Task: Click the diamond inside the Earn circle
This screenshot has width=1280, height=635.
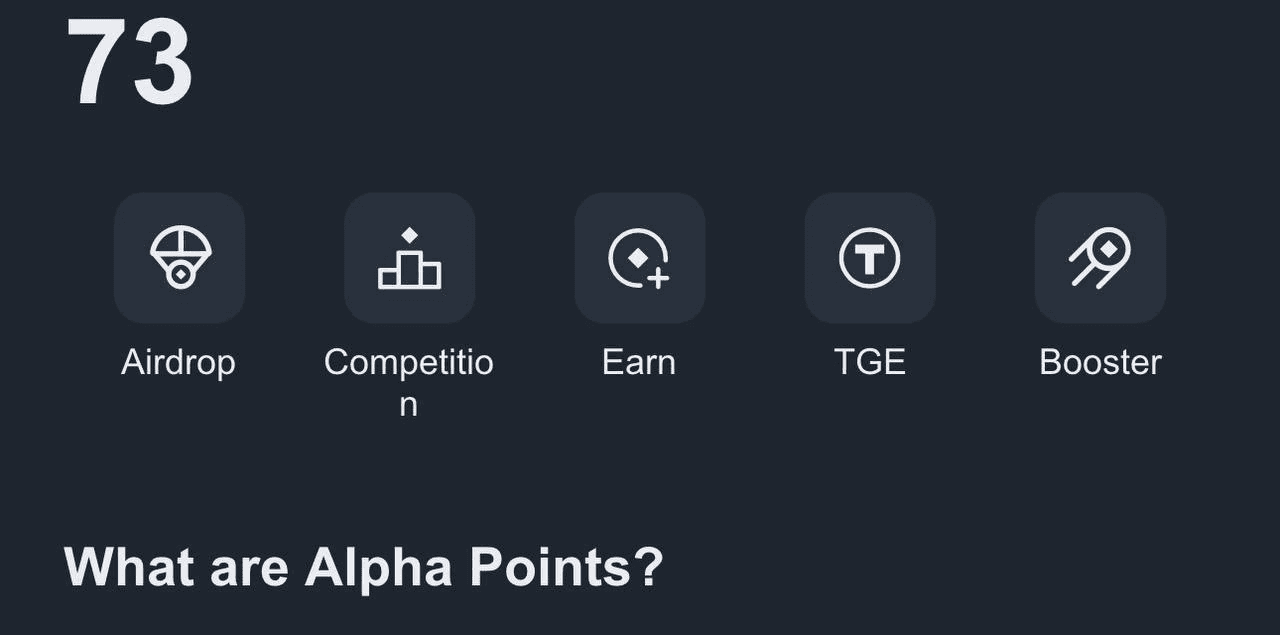Action: (637, 257)
